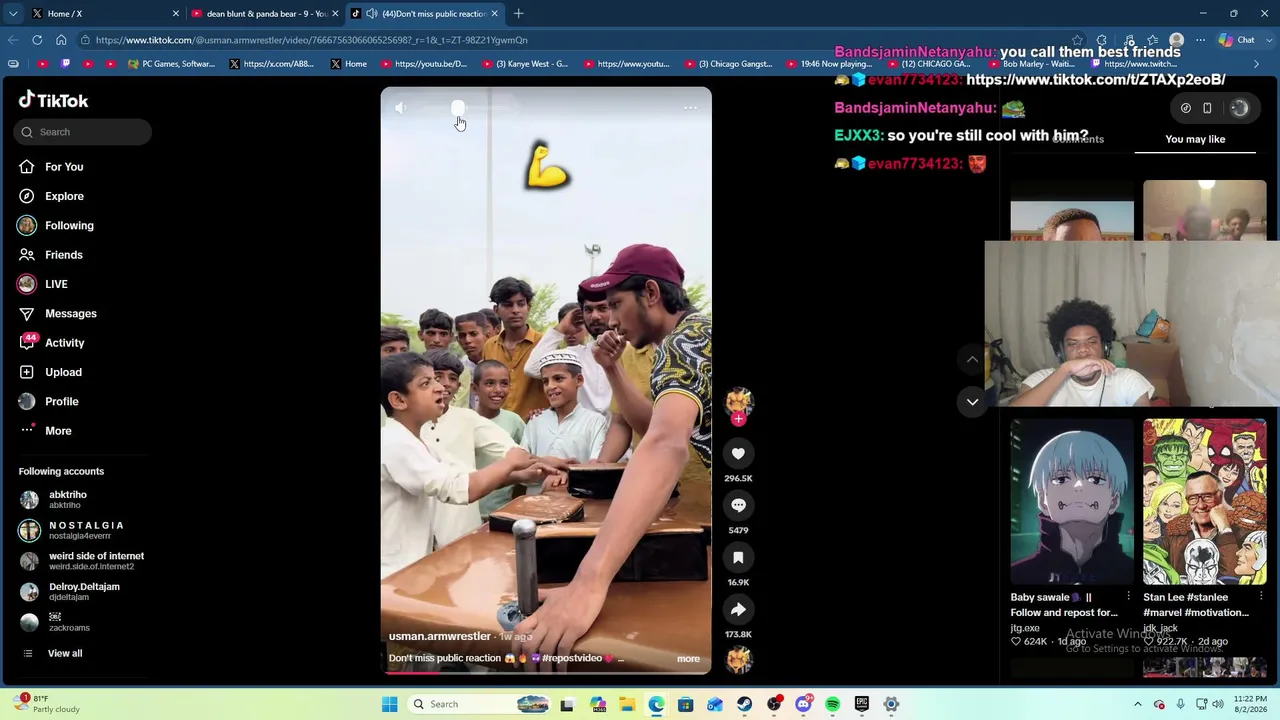Show hidden system tray icons
The height and width of the screenshot is (720, 1280).
click(1137, 705)
